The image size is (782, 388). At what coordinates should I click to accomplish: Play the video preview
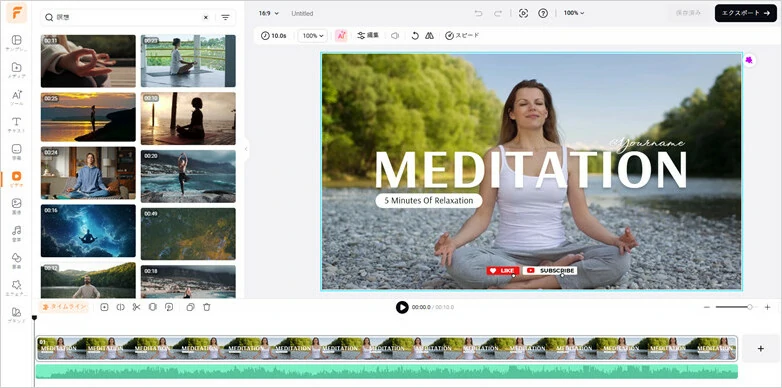402,307
